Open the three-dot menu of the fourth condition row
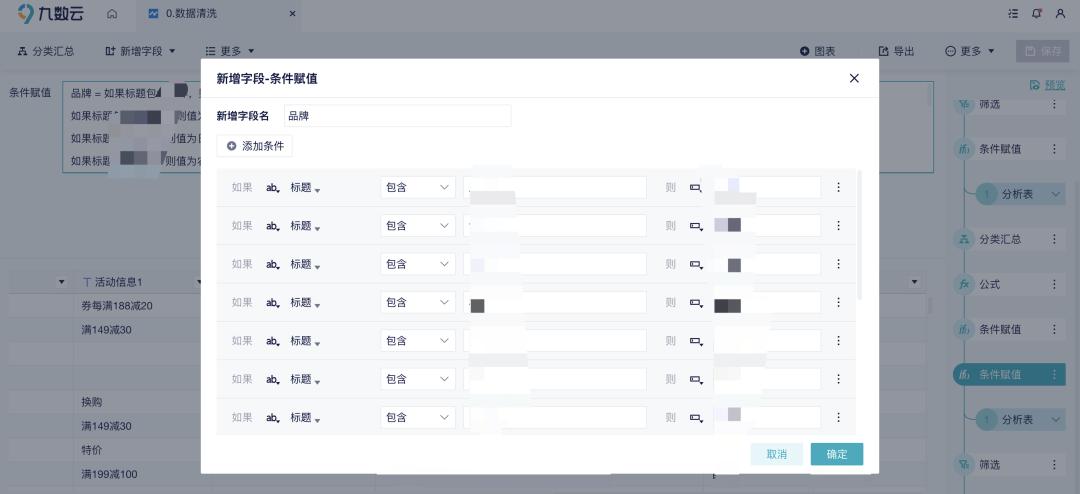The width and height of the screenshot is (1080, 494). [838, 302]
